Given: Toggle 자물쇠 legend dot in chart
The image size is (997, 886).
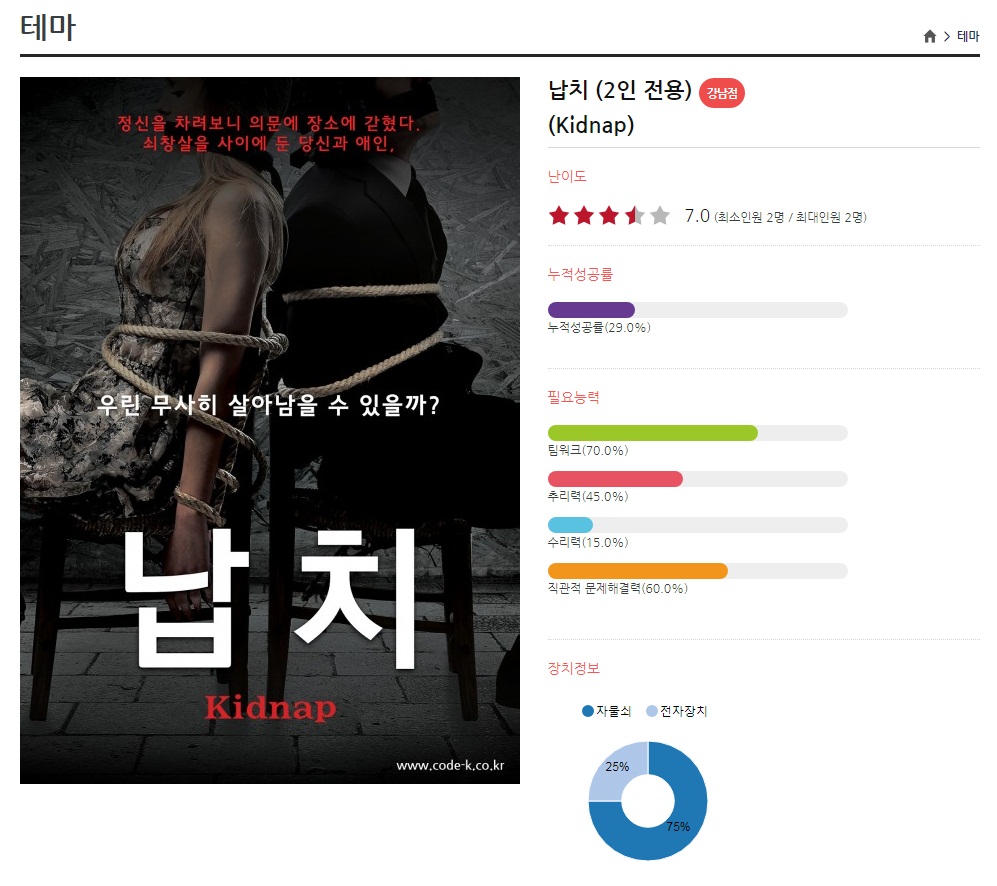Looking at the screenshot, I should click(x=588, y=711).
